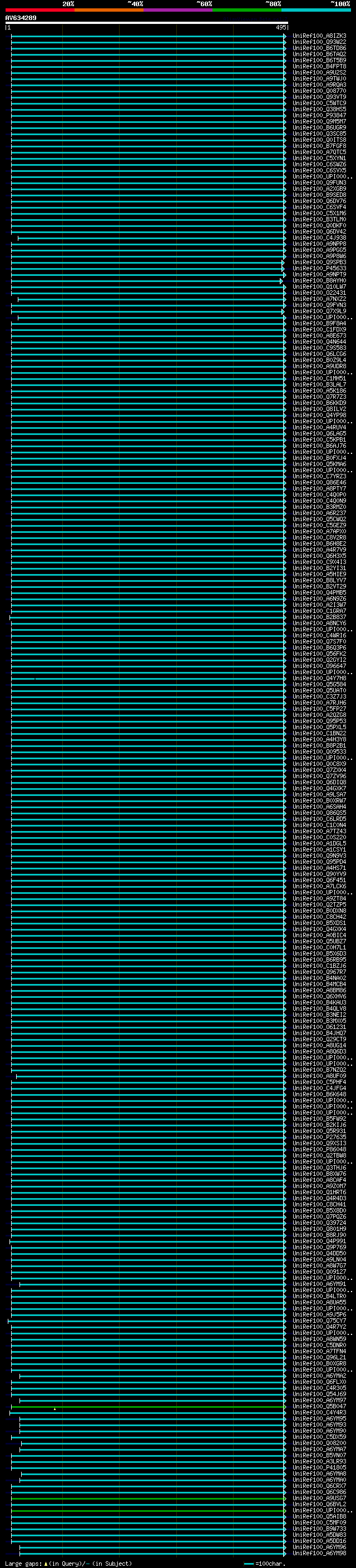
Task: Select UniRef100_Q86QS5 label
Action: [319, 813]
